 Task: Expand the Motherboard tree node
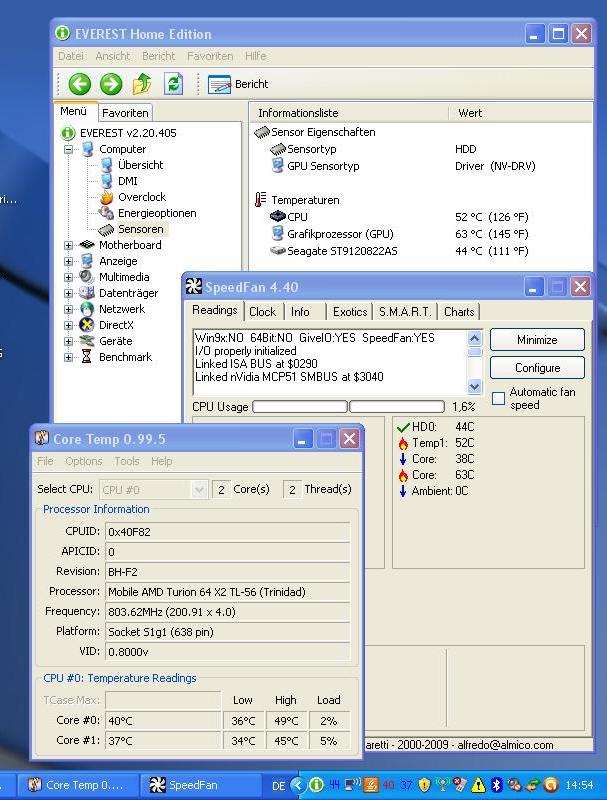(68, 245)
